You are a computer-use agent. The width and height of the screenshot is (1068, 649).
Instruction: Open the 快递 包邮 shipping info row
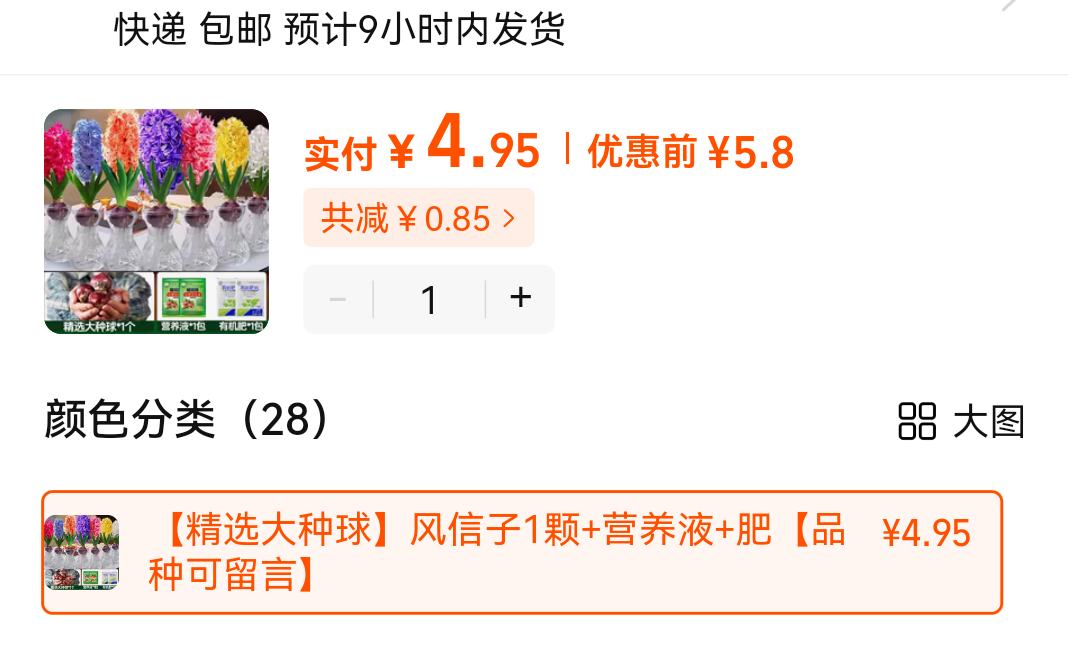tap(534, 29)
